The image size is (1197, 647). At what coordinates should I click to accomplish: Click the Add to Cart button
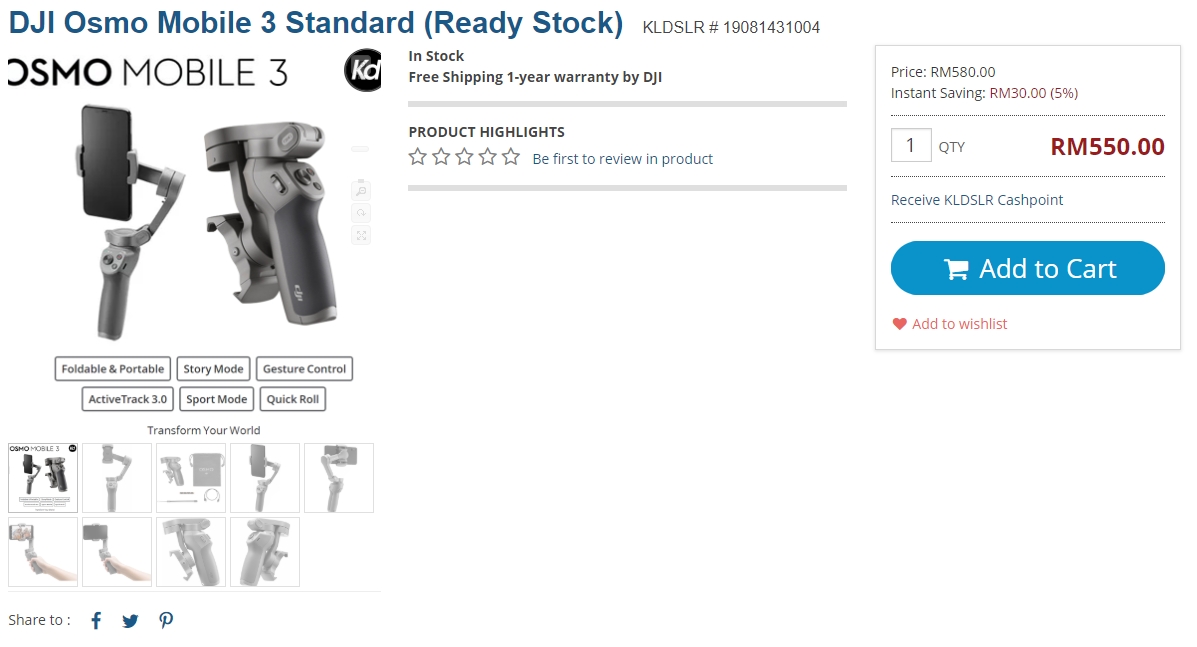coord(1027,268)
